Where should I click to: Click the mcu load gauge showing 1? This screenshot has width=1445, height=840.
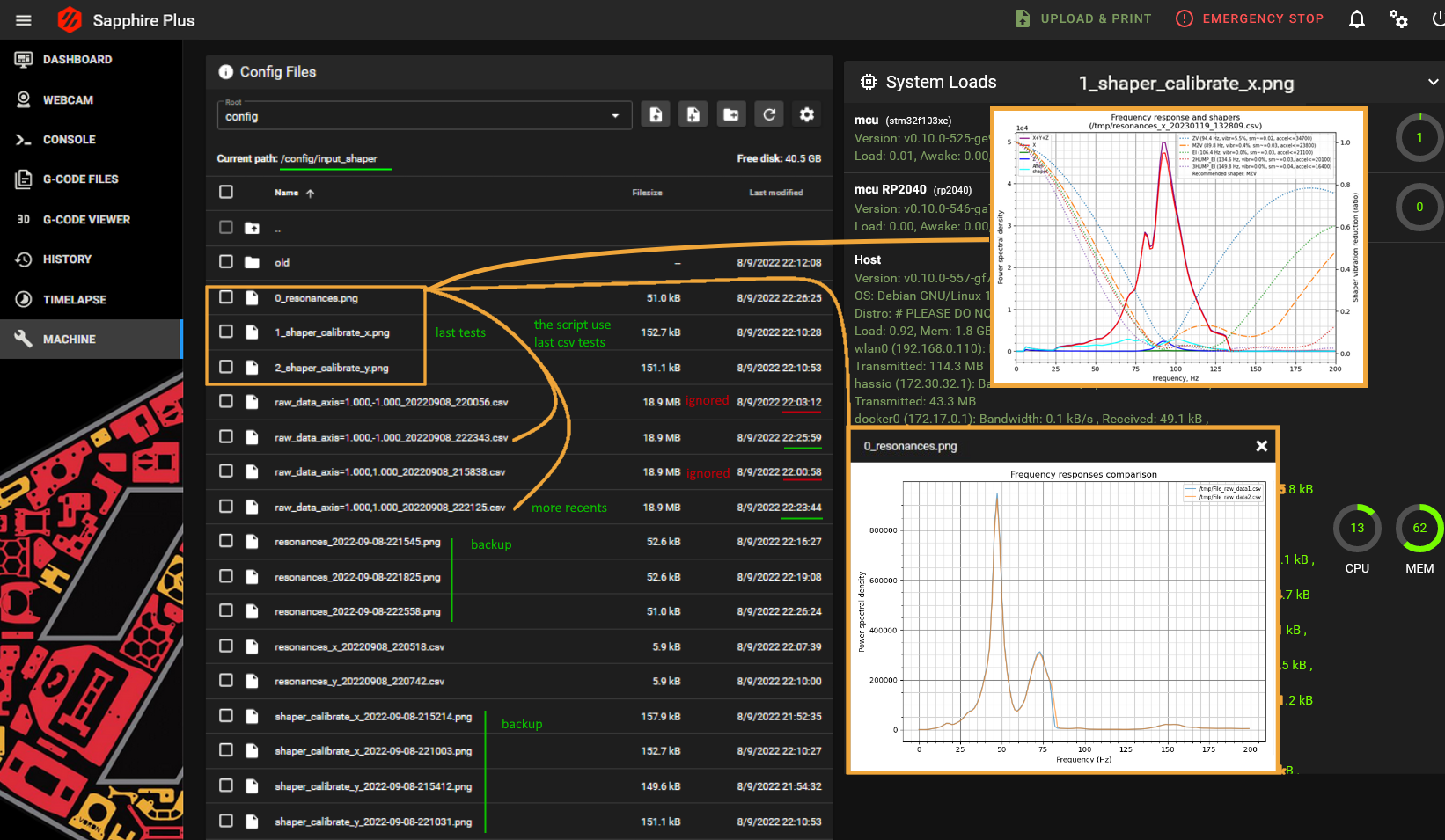point(1419,137)
